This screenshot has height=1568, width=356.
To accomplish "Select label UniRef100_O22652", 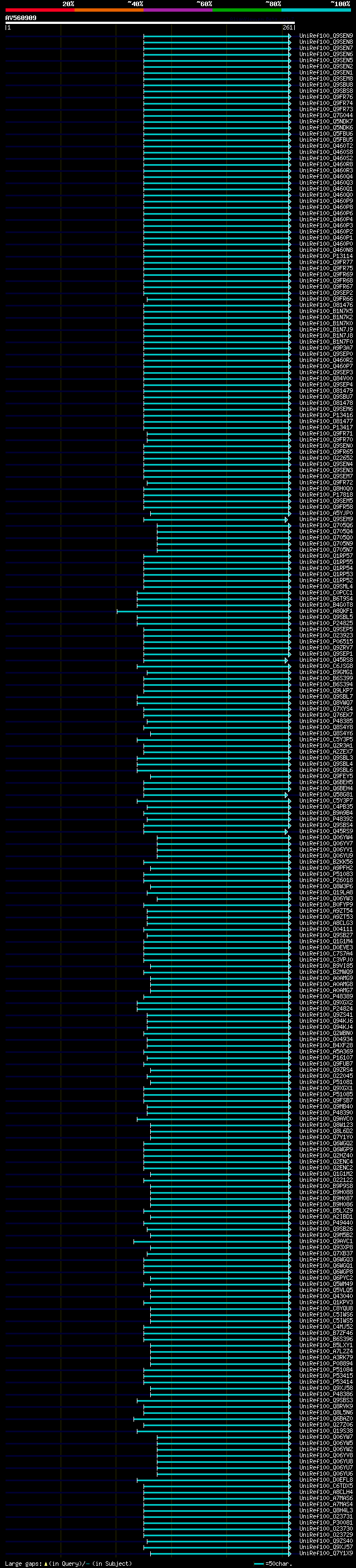I will click(x=326, y=458).
